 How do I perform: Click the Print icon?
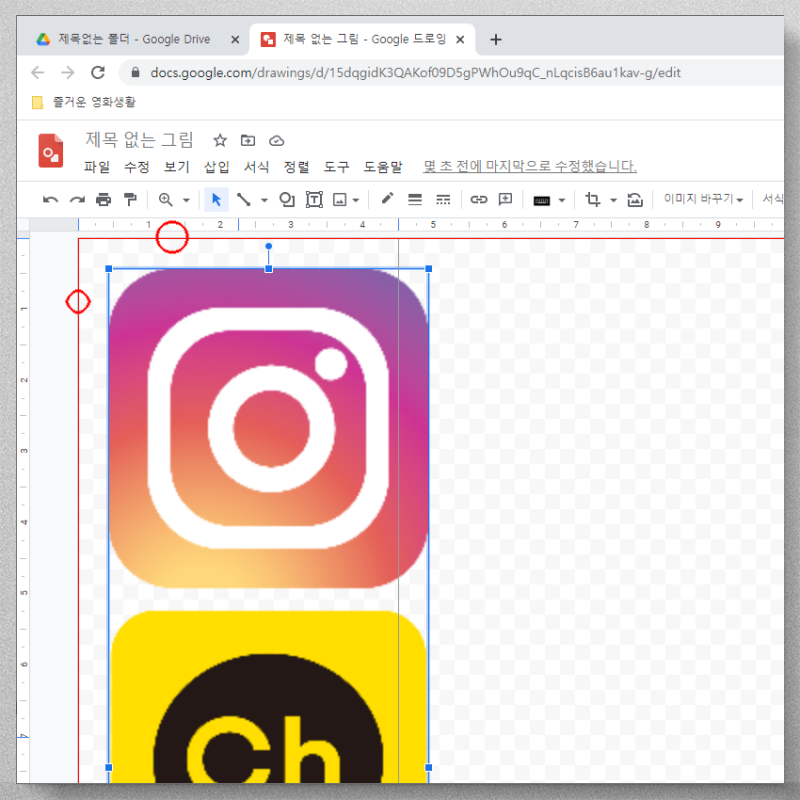point(104,199)
